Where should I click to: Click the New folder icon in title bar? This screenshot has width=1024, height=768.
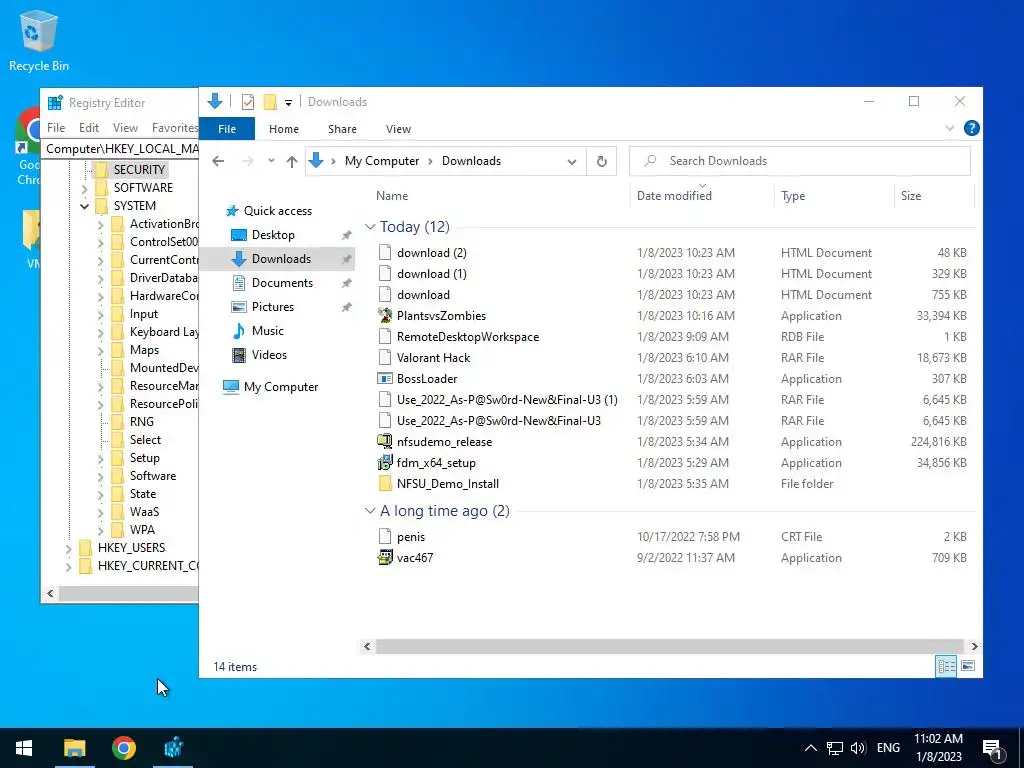[x=270, y=102]
